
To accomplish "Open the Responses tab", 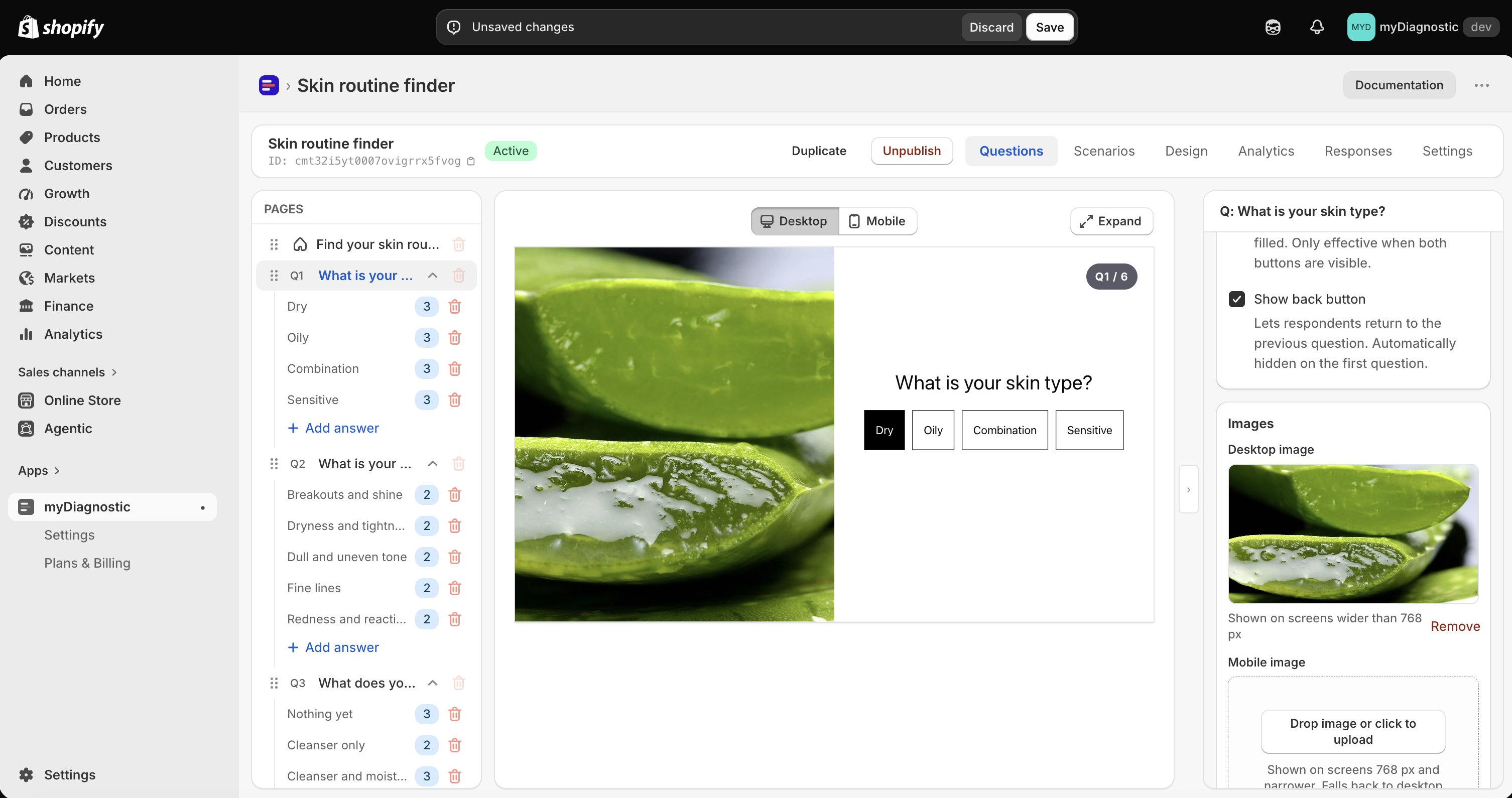I will click(1357, 151).
